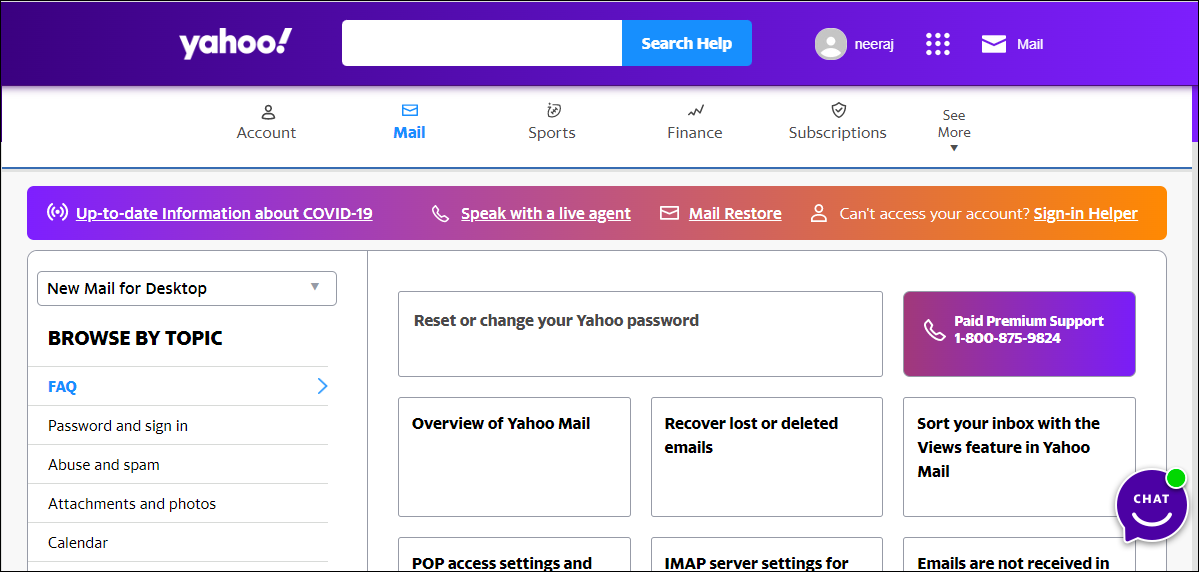Click the neeraj username
The width and height of the screenshot is (1199, 572).
tap(874, 44)
